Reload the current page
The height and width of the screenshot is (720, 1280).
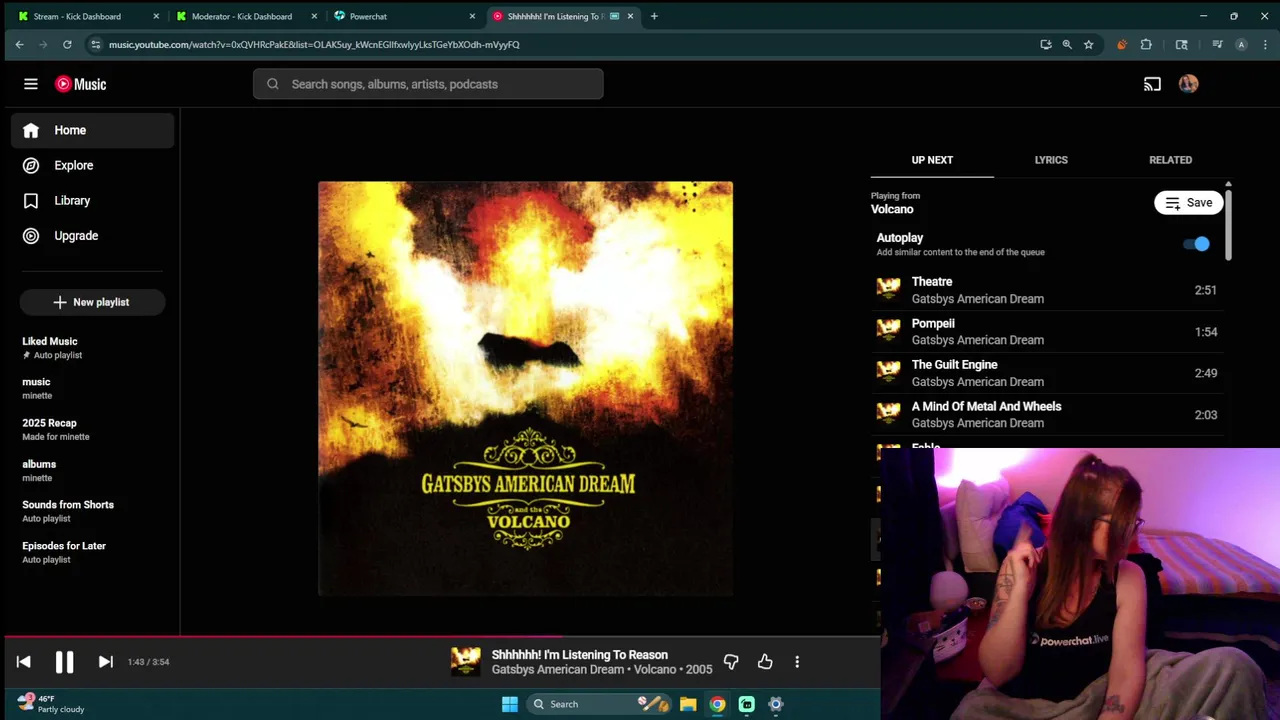[x=67, y=44]
